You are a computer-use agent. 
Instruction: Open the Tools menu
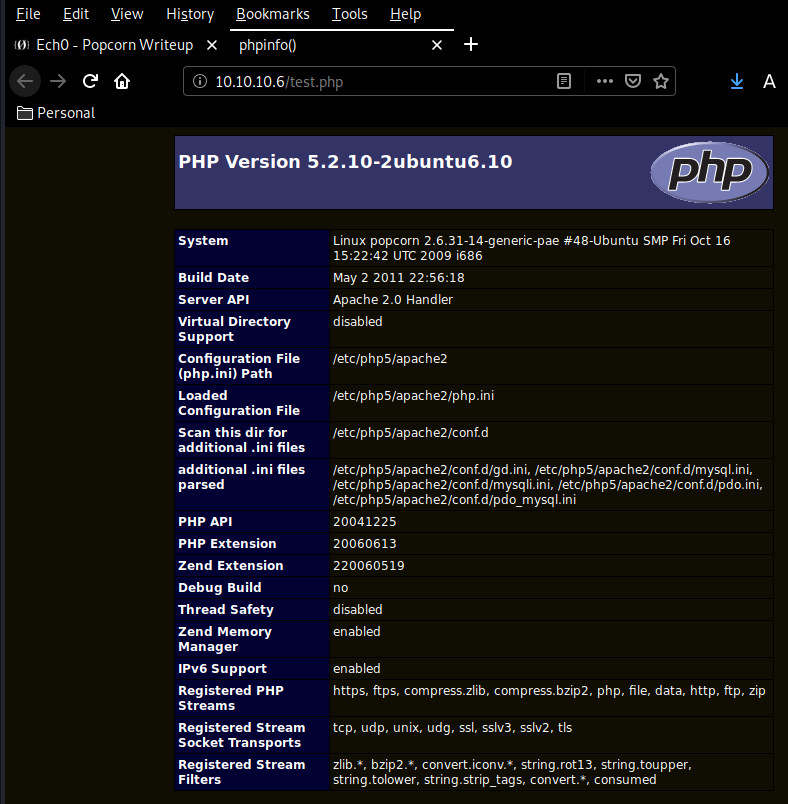(350, 14)
